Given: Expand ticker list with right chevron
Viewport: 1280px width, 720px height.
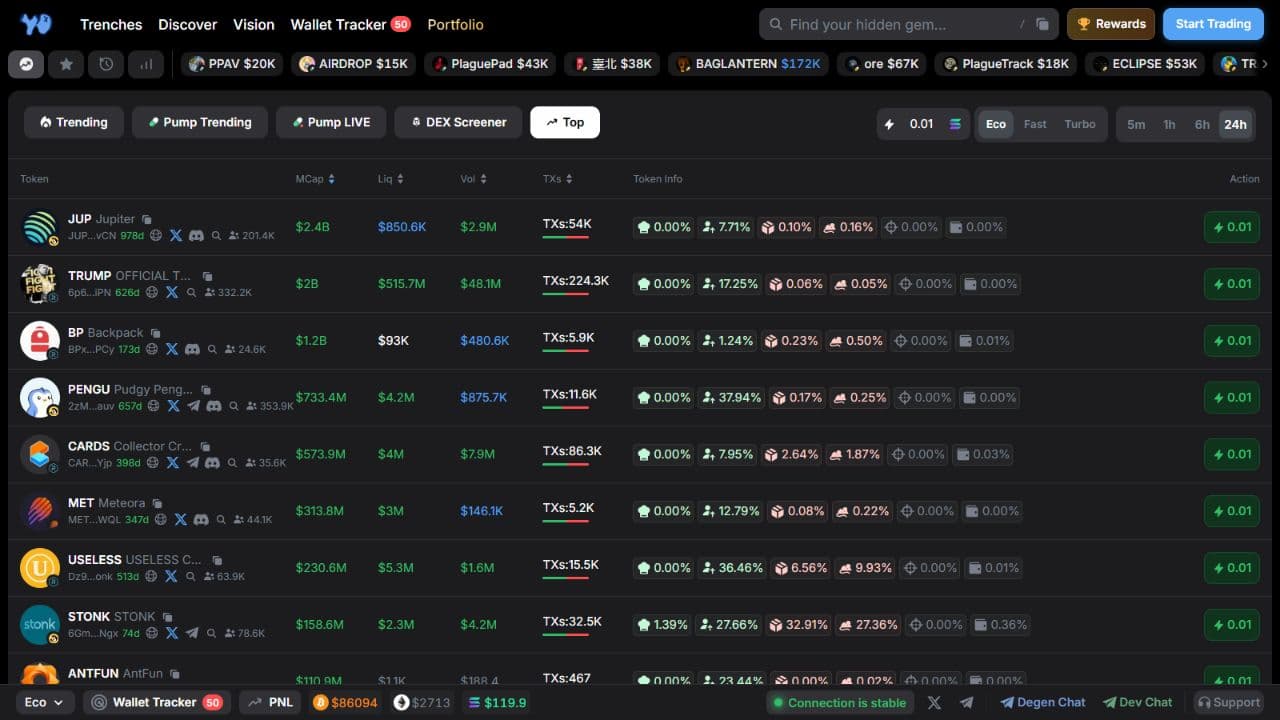Looking at the screenshot, I should [x=1264, y=64].
